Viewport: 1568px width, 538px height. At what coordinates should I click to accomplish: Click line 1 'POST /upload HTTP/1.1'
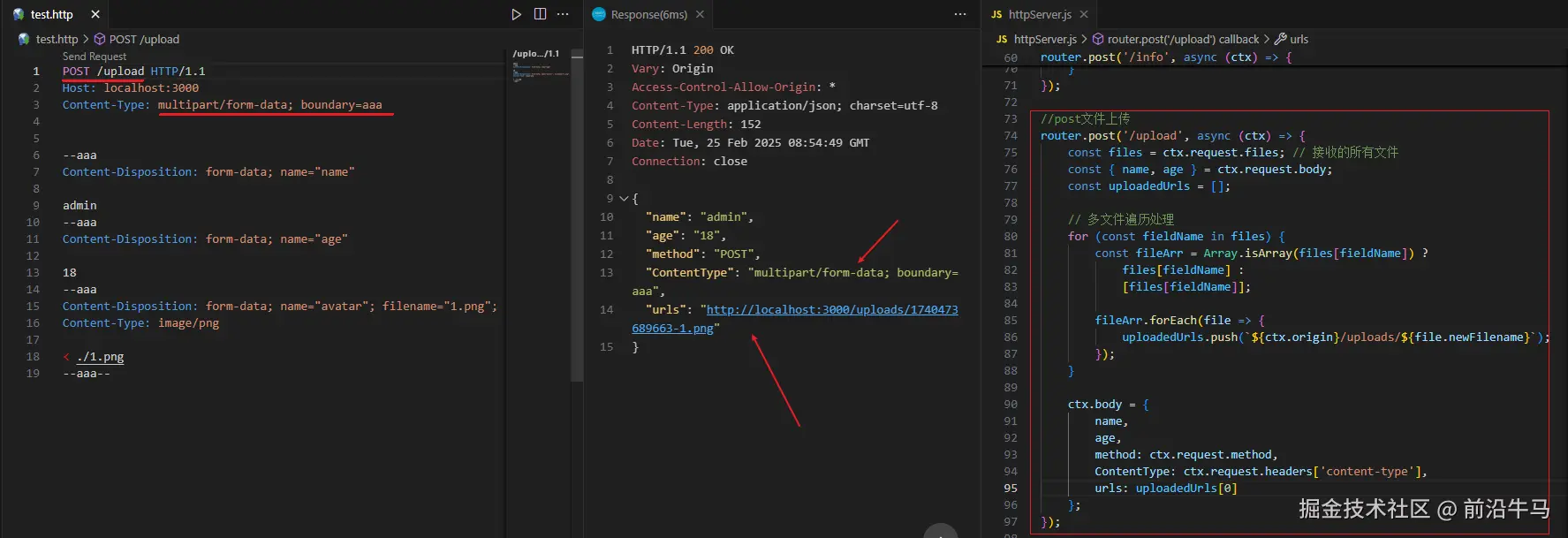click(x=133, y=72)
